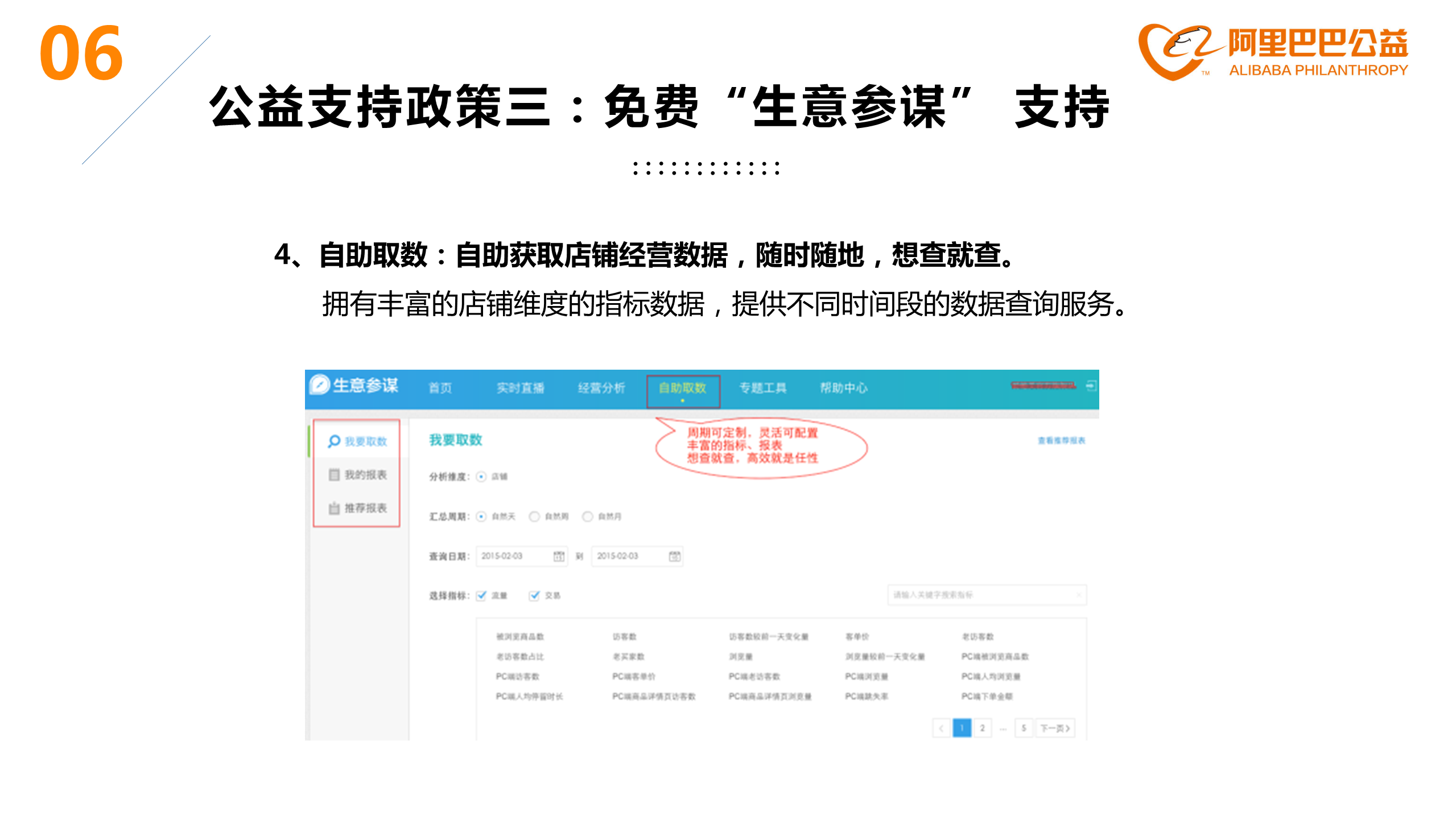Choose the 浏览量 indicator
The height and width of the screenshot is (819, 1456).
click(x=740, y=656)
